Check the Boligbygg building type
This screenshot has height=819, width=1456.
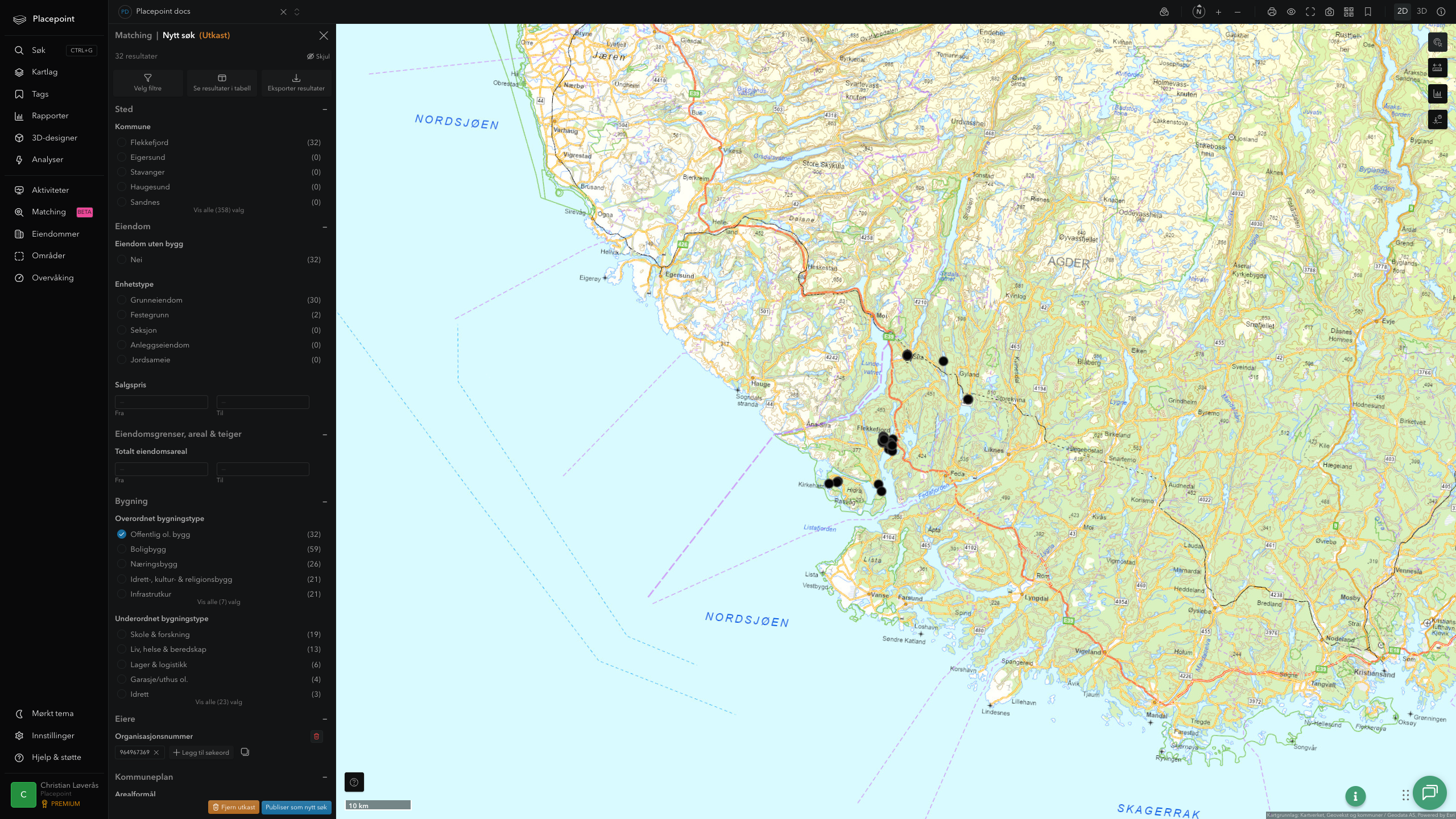[122, 549]
